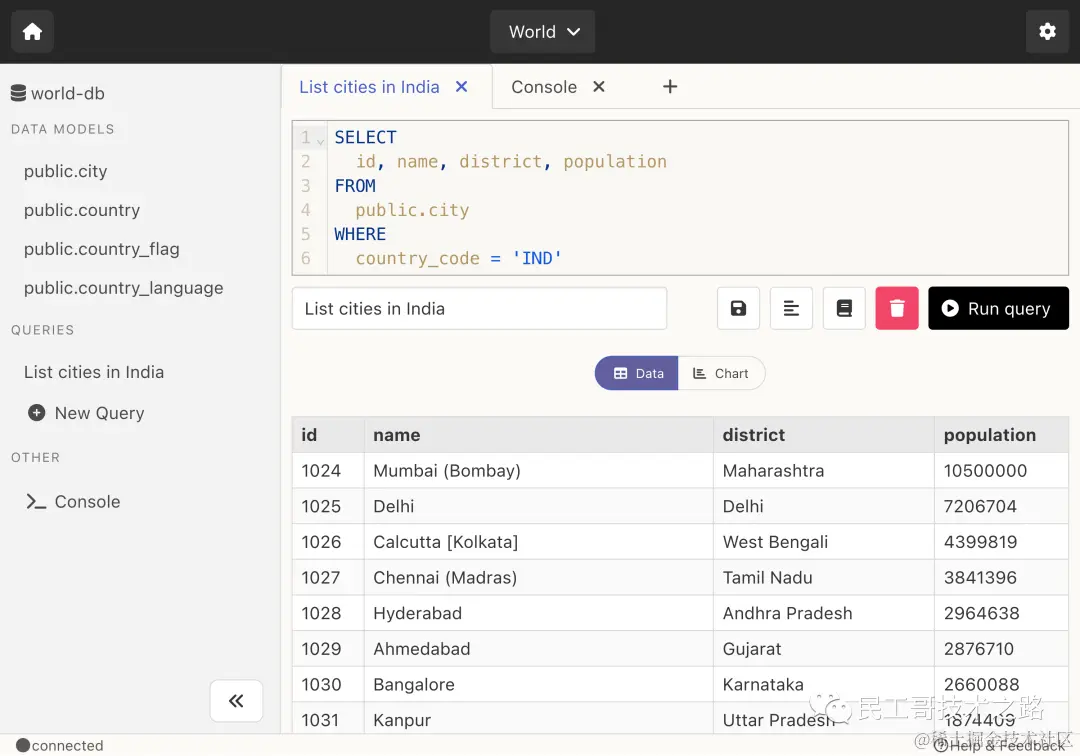The image size is (1080, 756).
Task: Save the query with floppy disk icon
Action: (x=738, y=308)
